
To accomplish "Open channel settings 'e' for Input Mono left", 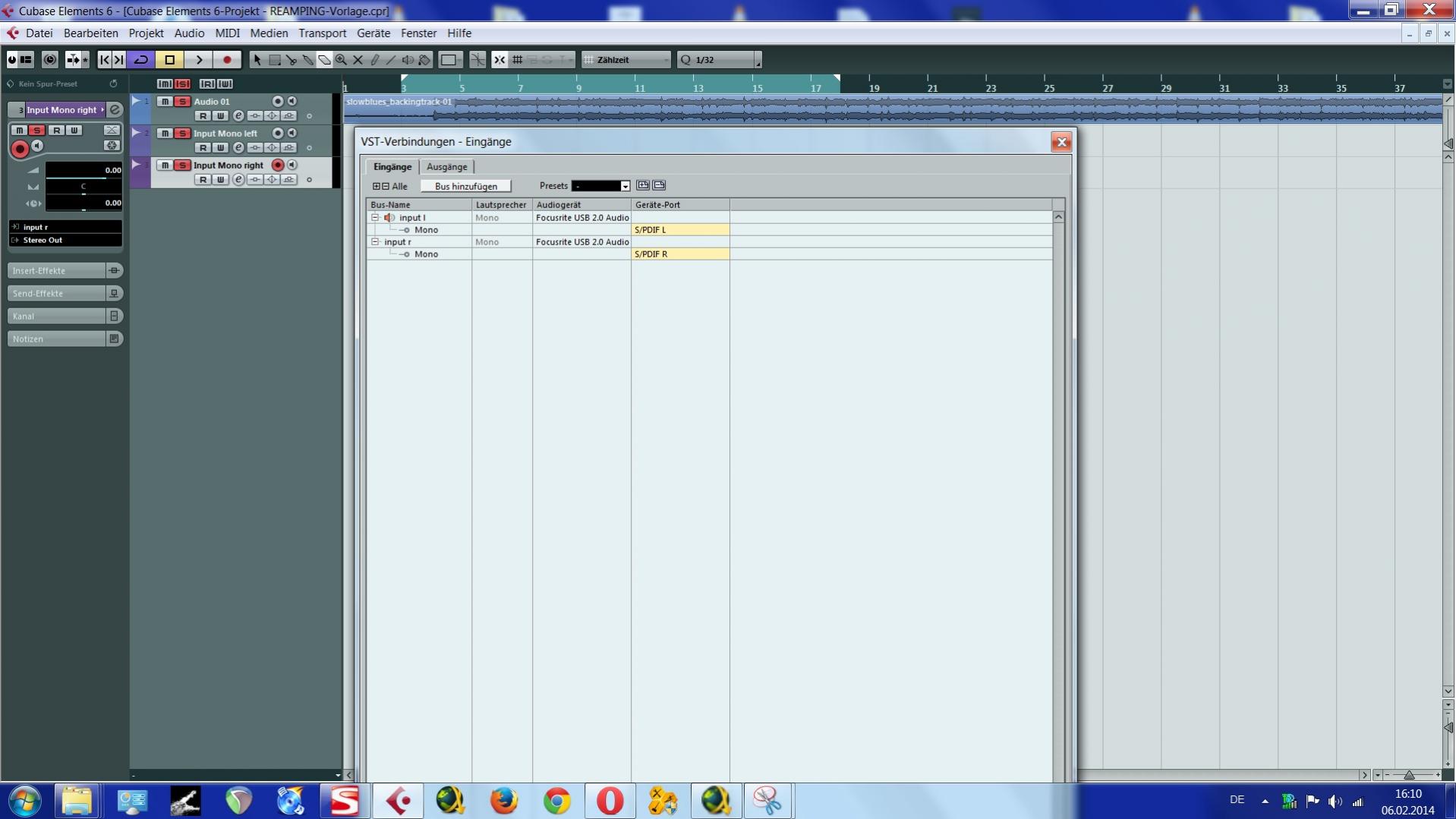I will (x=238, y=148).
